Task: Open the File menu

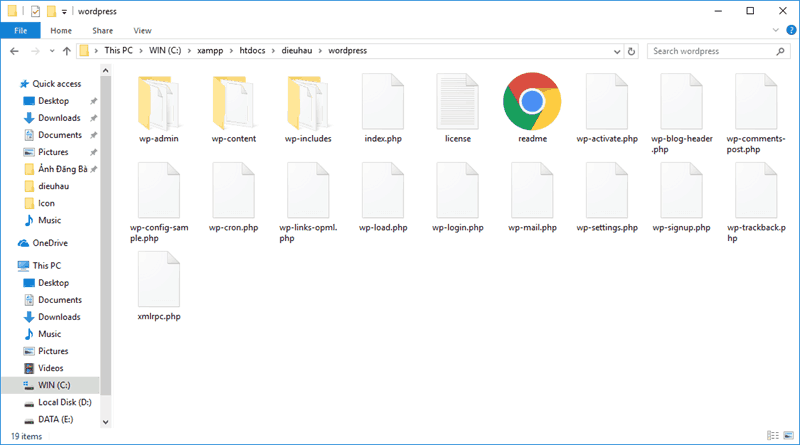Action: (20, 31)
